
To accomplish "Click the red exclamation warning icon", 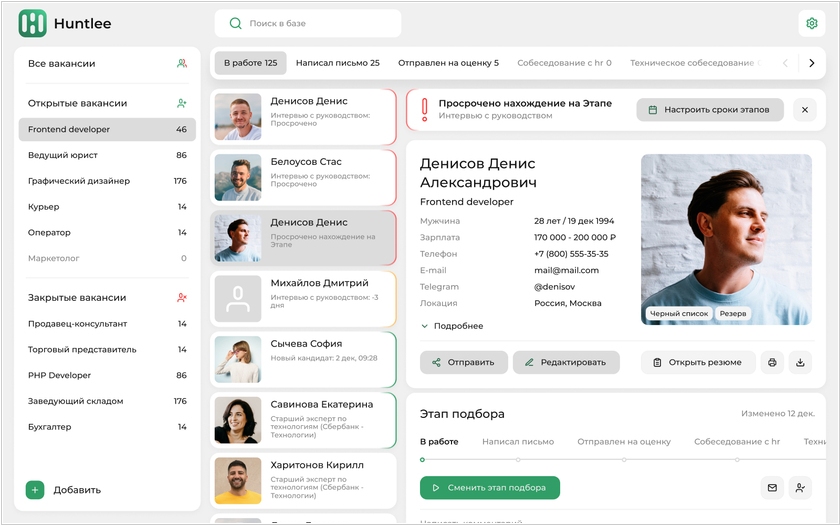I will 424,109.
